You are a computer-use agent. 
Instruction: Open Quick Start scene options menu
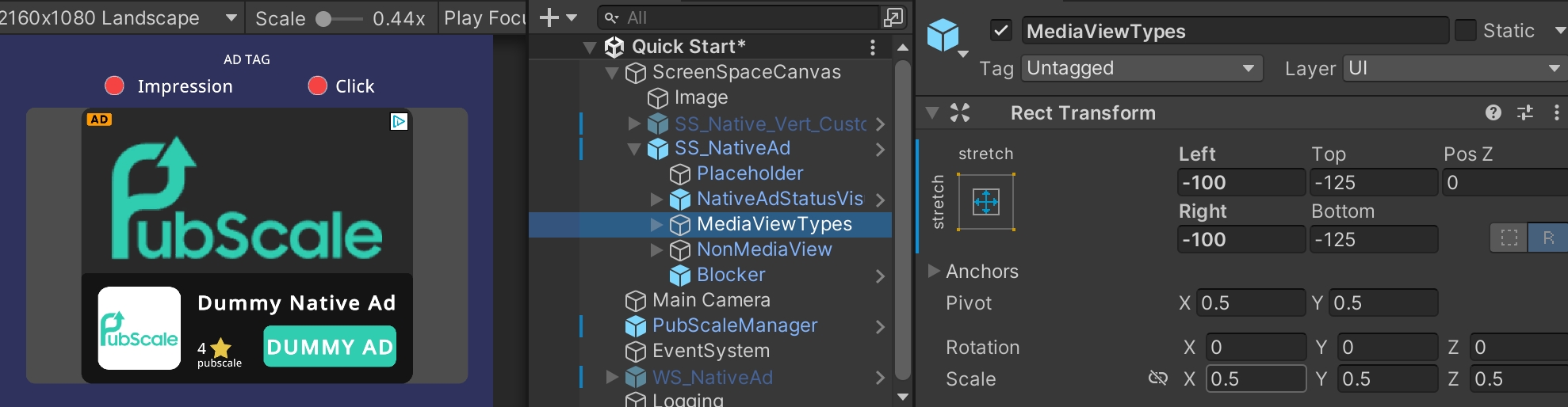click(873, 47)
